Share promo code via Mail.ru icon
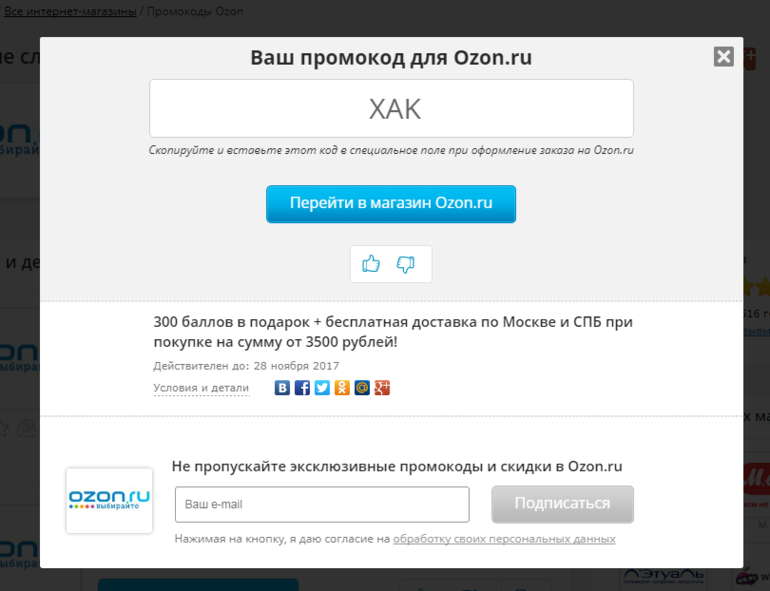The width and height of the screenshot is (770, 591). tap(362, 388)
